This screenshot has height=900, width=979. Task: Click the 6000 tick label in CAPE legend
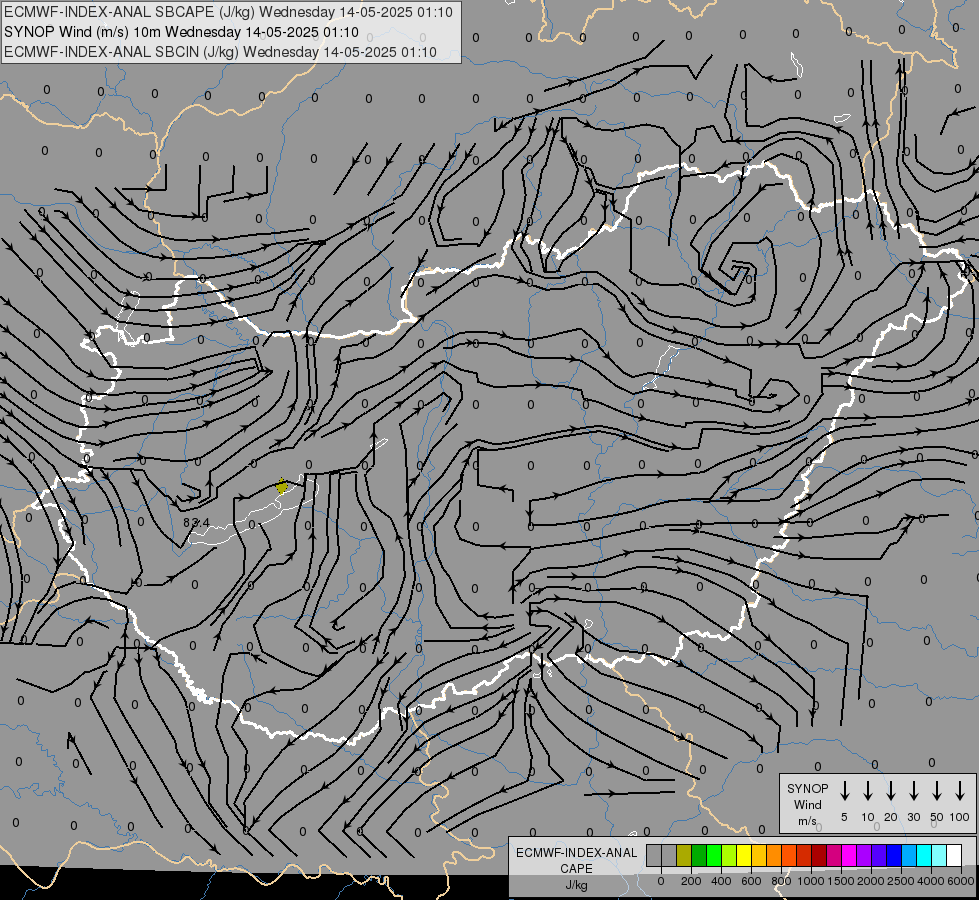(961, 881)
